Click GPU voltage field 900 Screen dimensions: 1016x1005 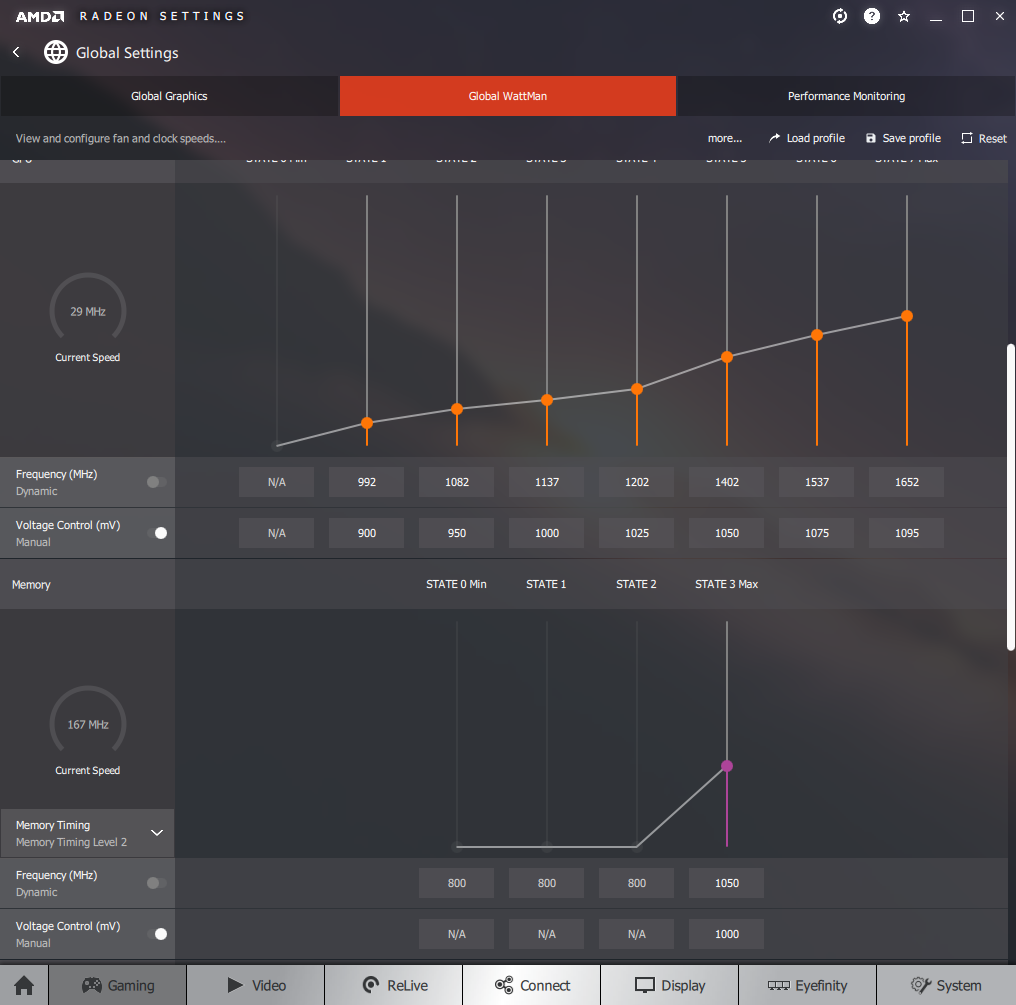pyautogui.click(x=367, y=533)
